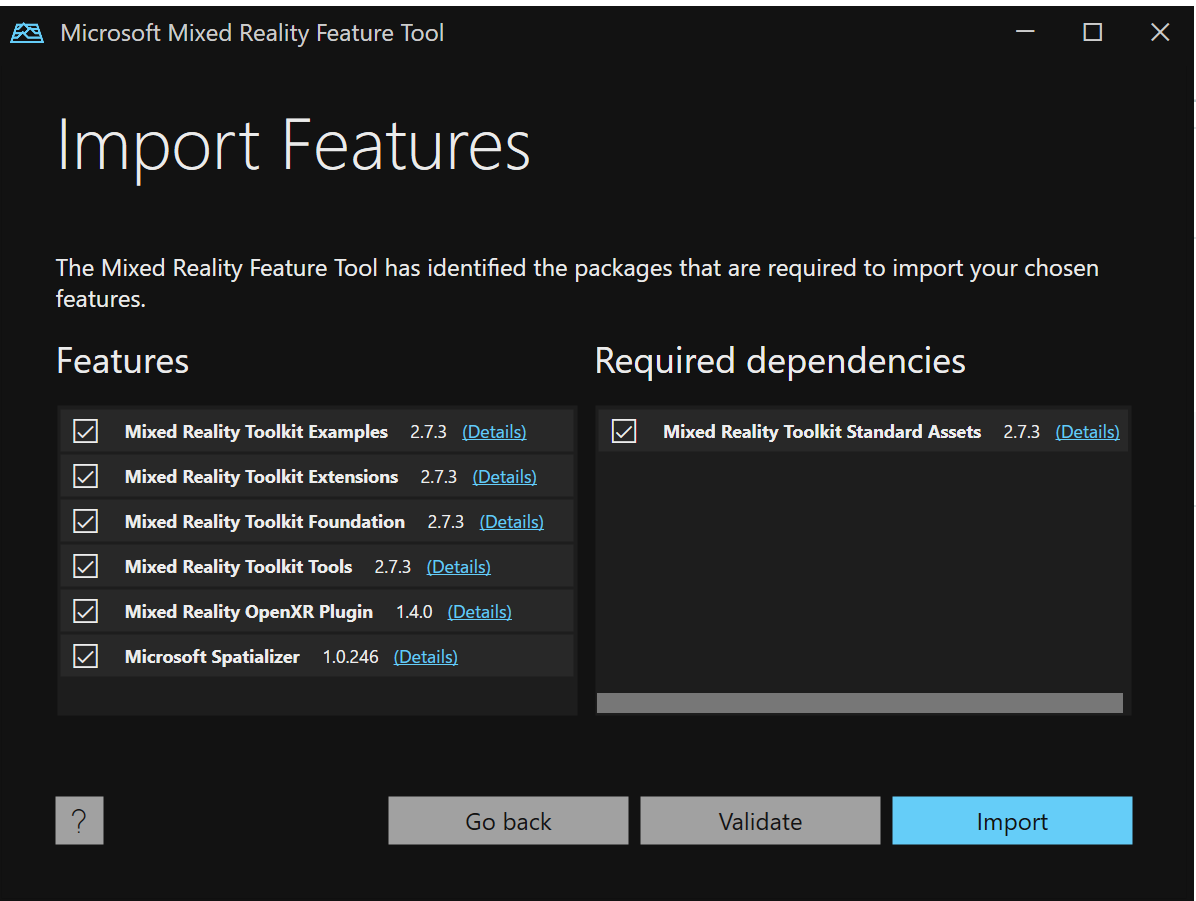Select Mixed Reality Toolkit Extensions name text
1196x901 pixels.
(262, 477)
